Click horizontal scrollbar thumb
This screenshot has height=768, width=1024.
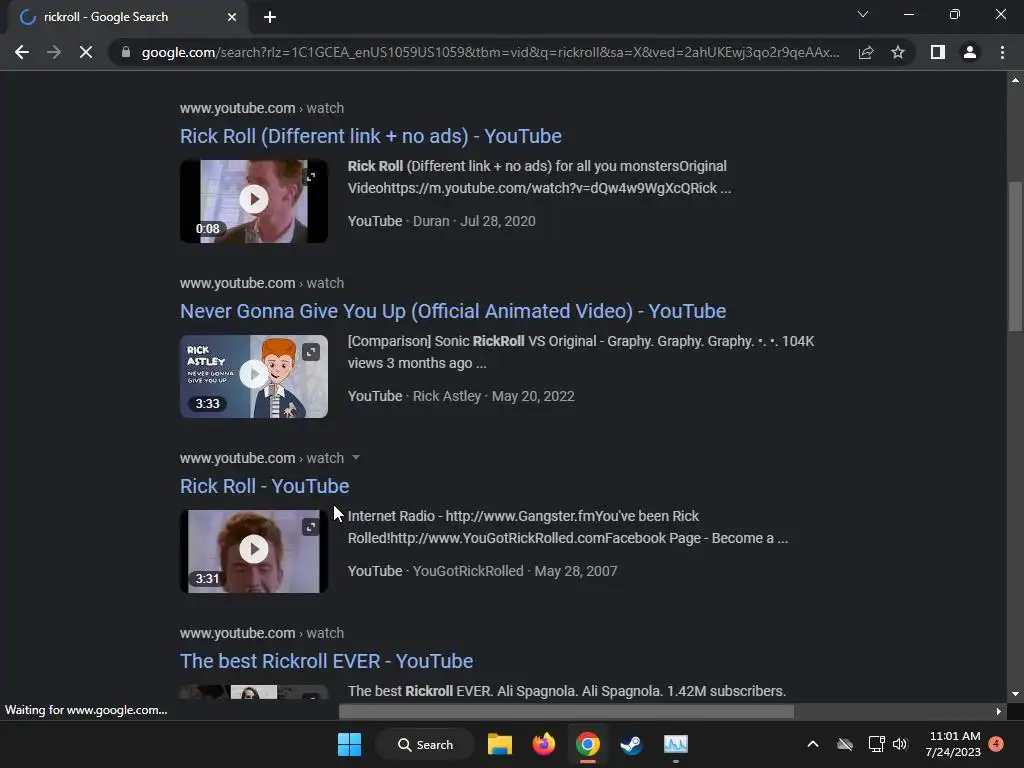coord(566,711)
